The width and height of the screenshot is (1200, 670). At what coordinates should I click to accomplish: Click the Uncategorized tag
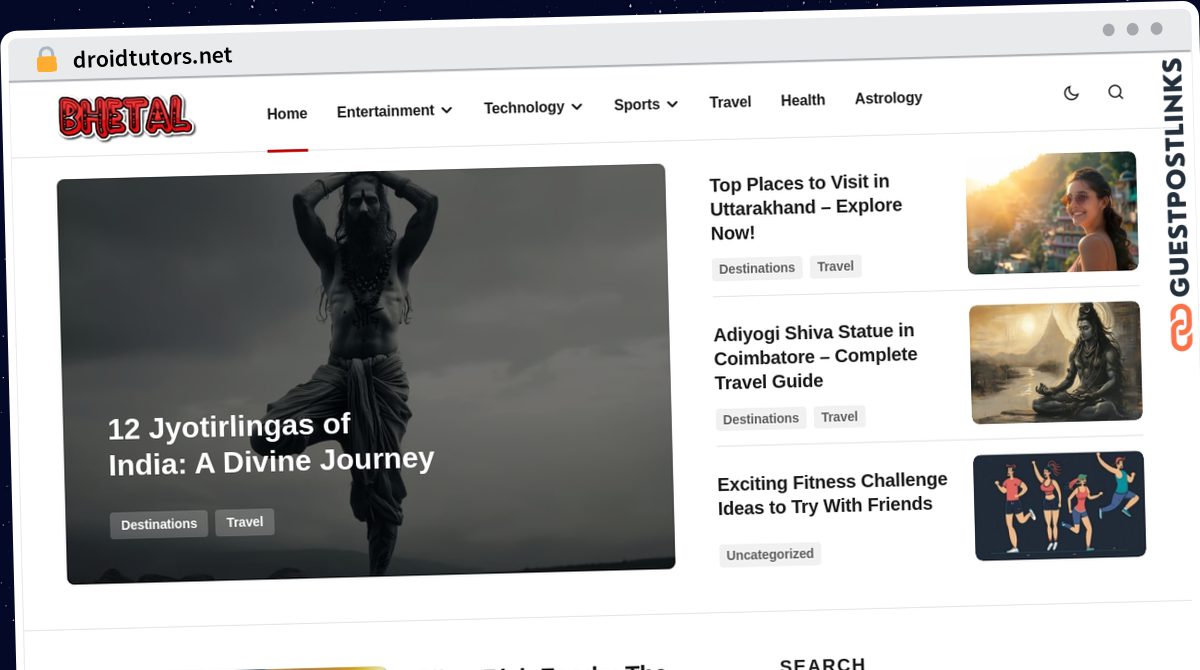770,554
